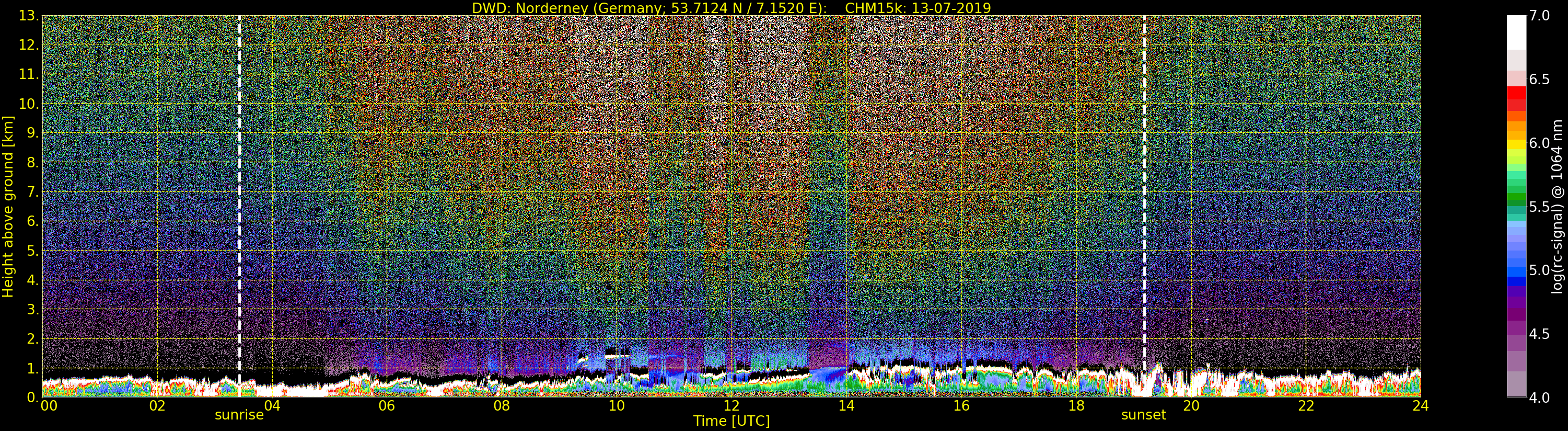Click the height axis tick '10.'

point(29,104)
